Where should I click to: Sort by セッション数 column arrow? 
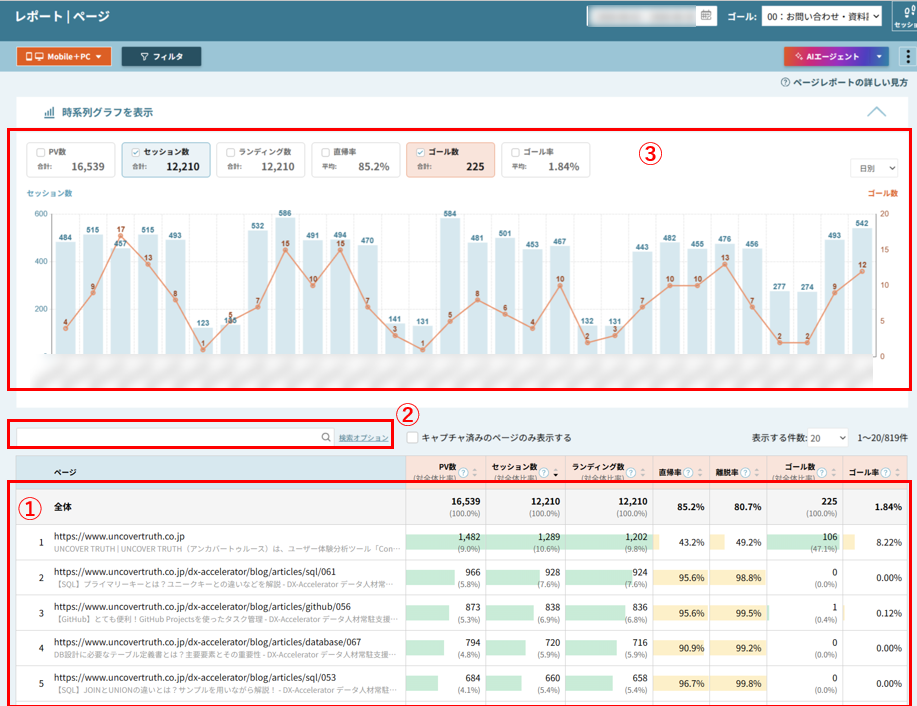555,473
